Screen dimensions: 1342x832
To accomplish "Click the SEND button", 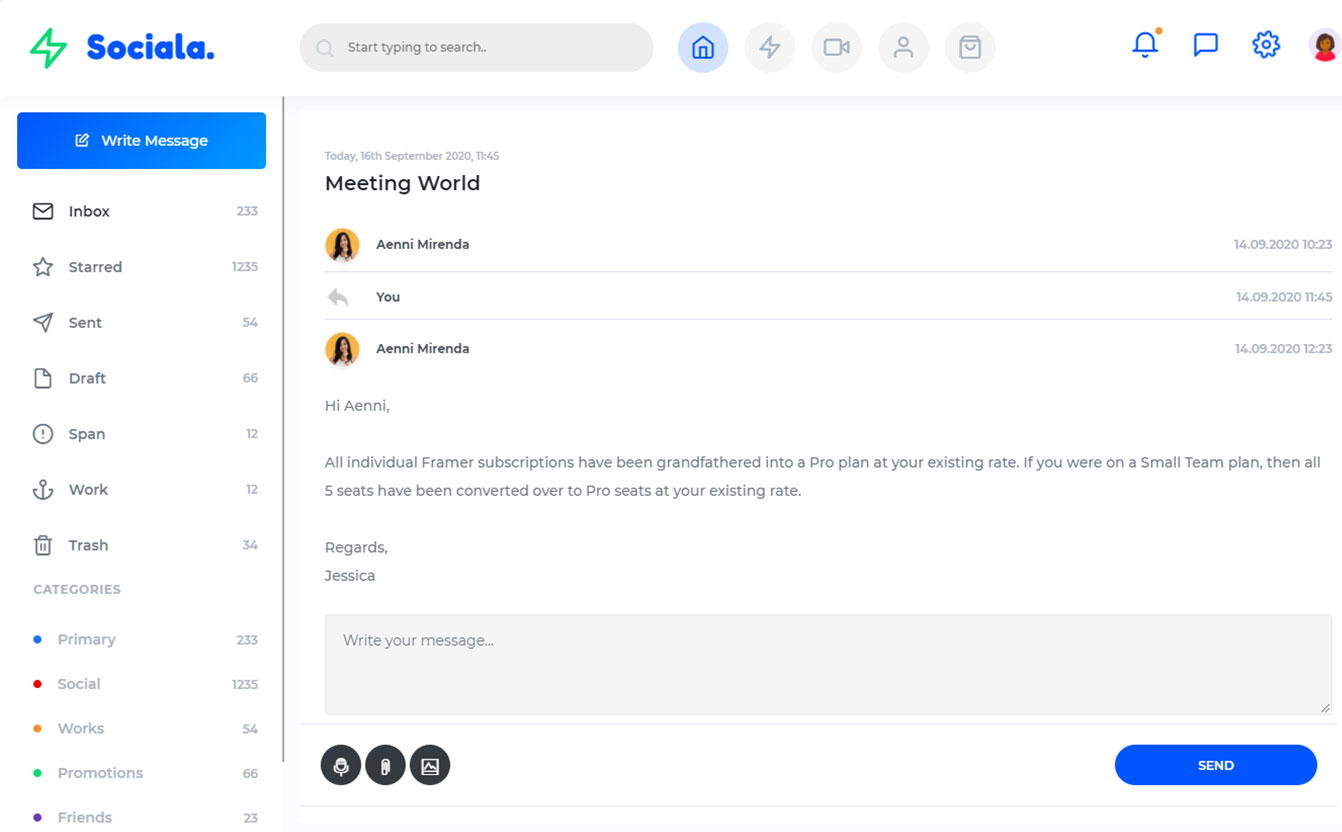I will [x=1215, y=765].
